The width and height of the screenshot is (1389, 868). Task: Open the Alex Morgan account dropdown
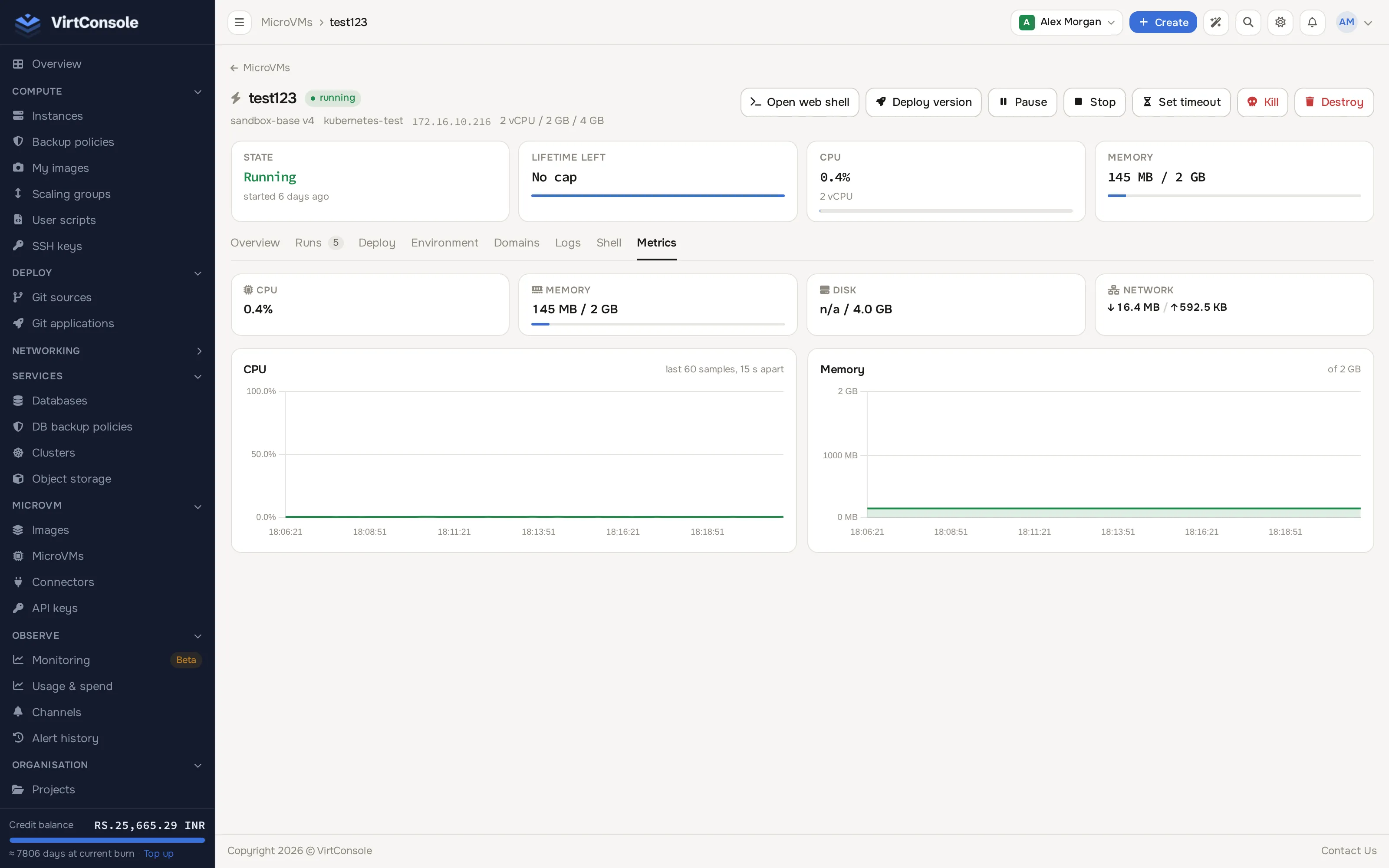(1066, 23)
